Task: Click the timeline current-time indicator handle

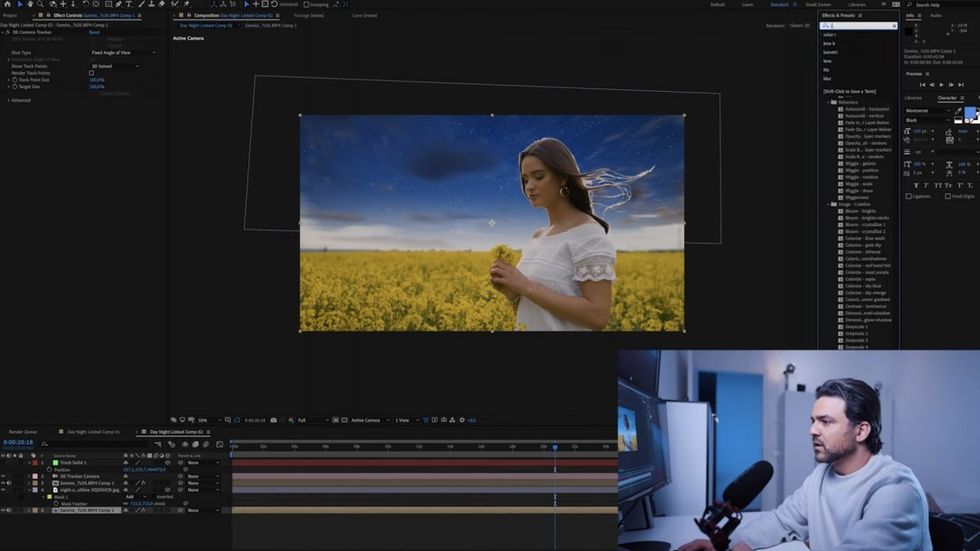Action: [554, 447]
